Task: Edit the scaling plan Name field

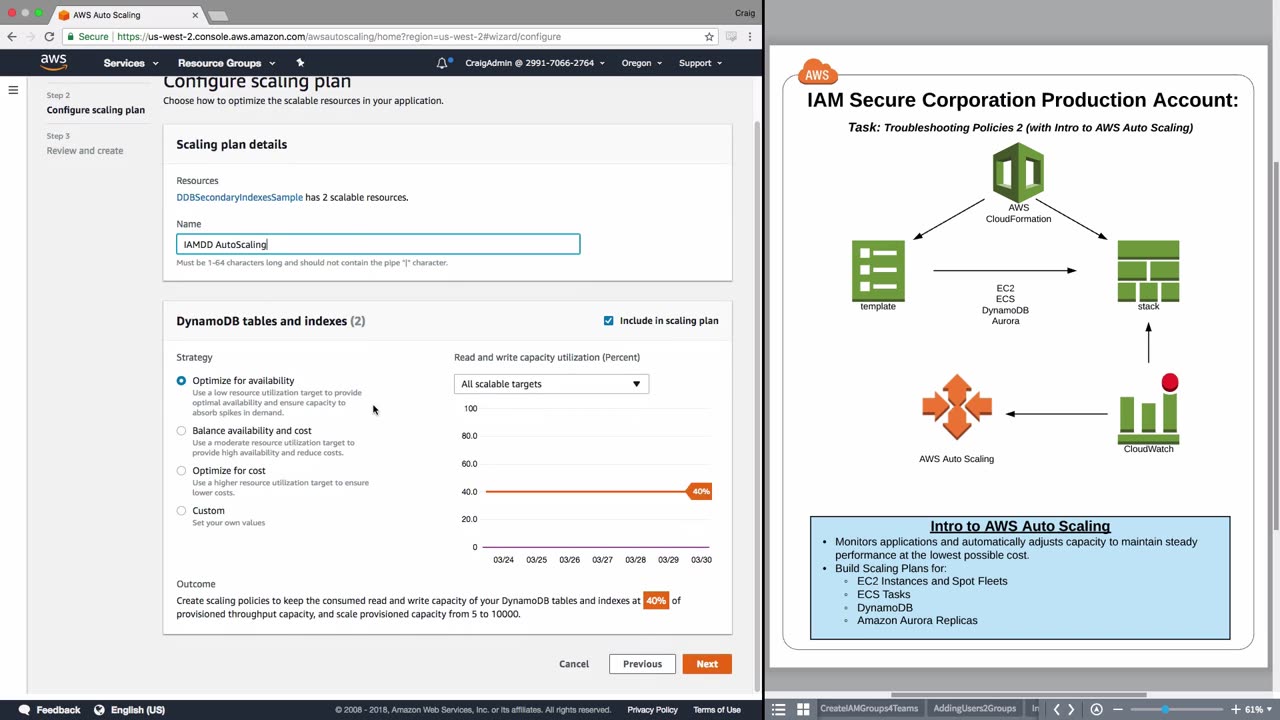Action: (378, 245)
